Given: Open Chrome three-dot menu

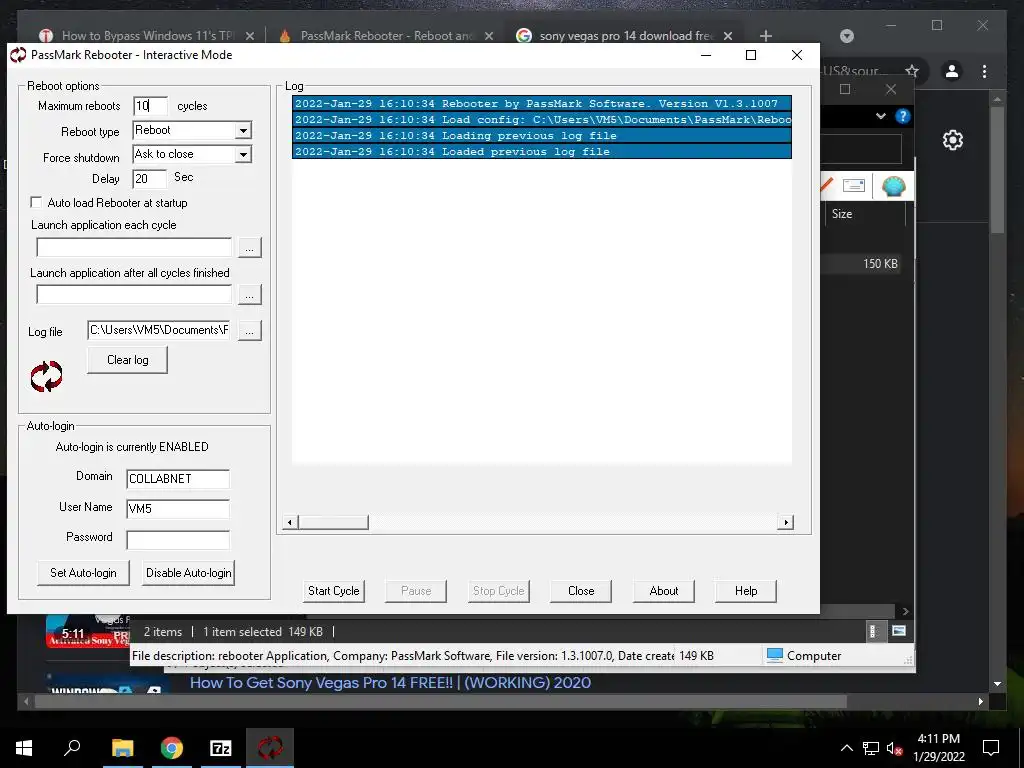Looking at the screenshot, I should point(984,71).
